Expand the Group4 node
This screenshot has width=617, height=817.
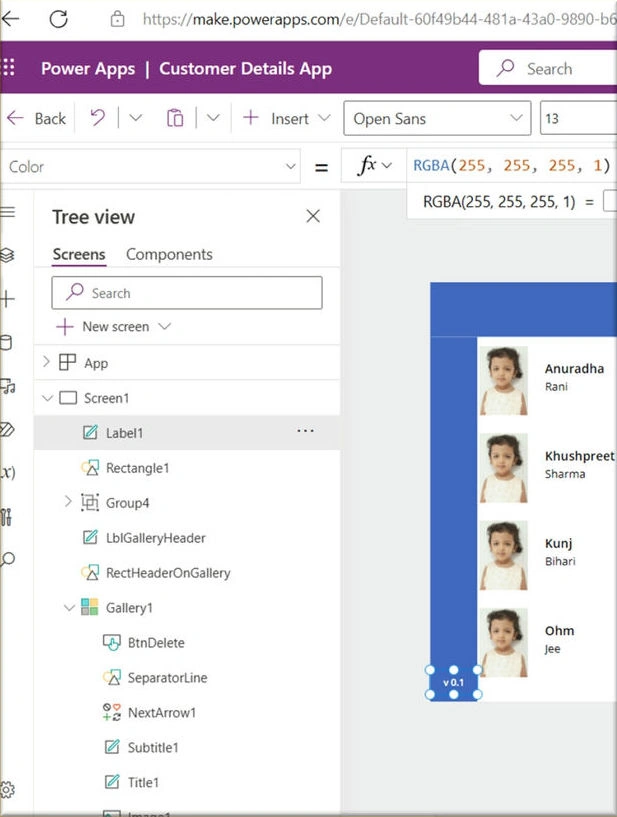tap(68, 502)
